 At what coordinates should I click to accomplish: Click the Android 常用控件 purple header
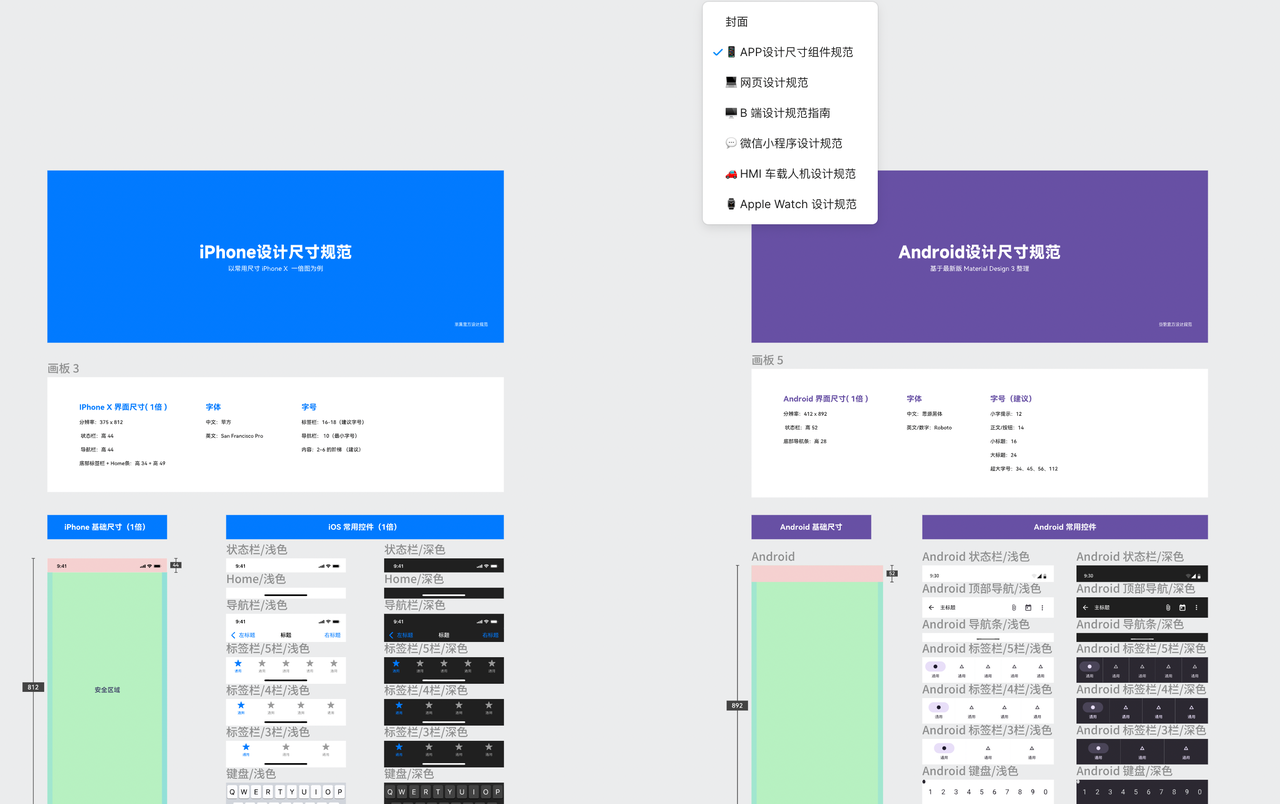[1065, 527]
